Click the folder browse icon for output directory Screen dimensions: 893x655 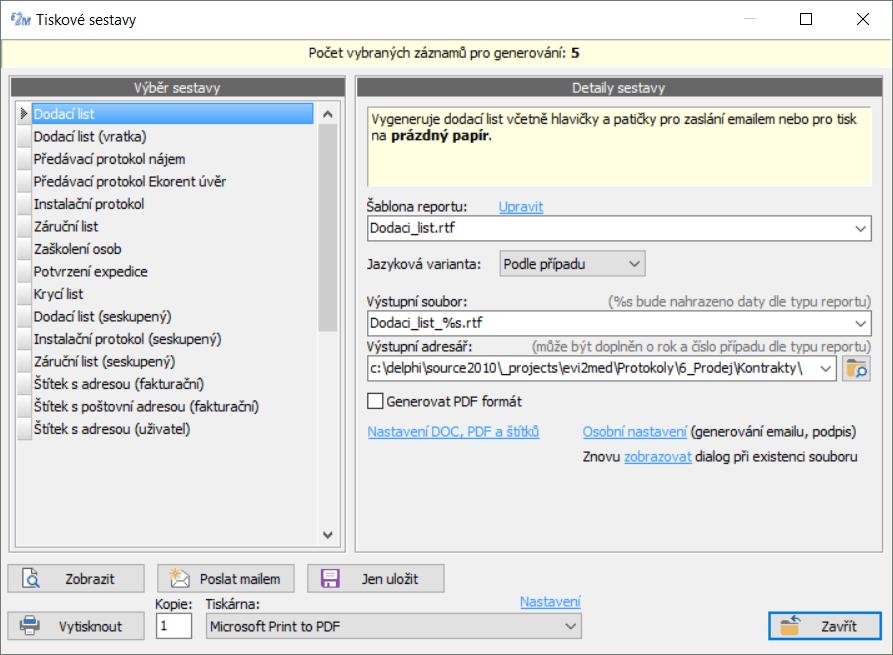pyautogui.click(x=856, y=369)
